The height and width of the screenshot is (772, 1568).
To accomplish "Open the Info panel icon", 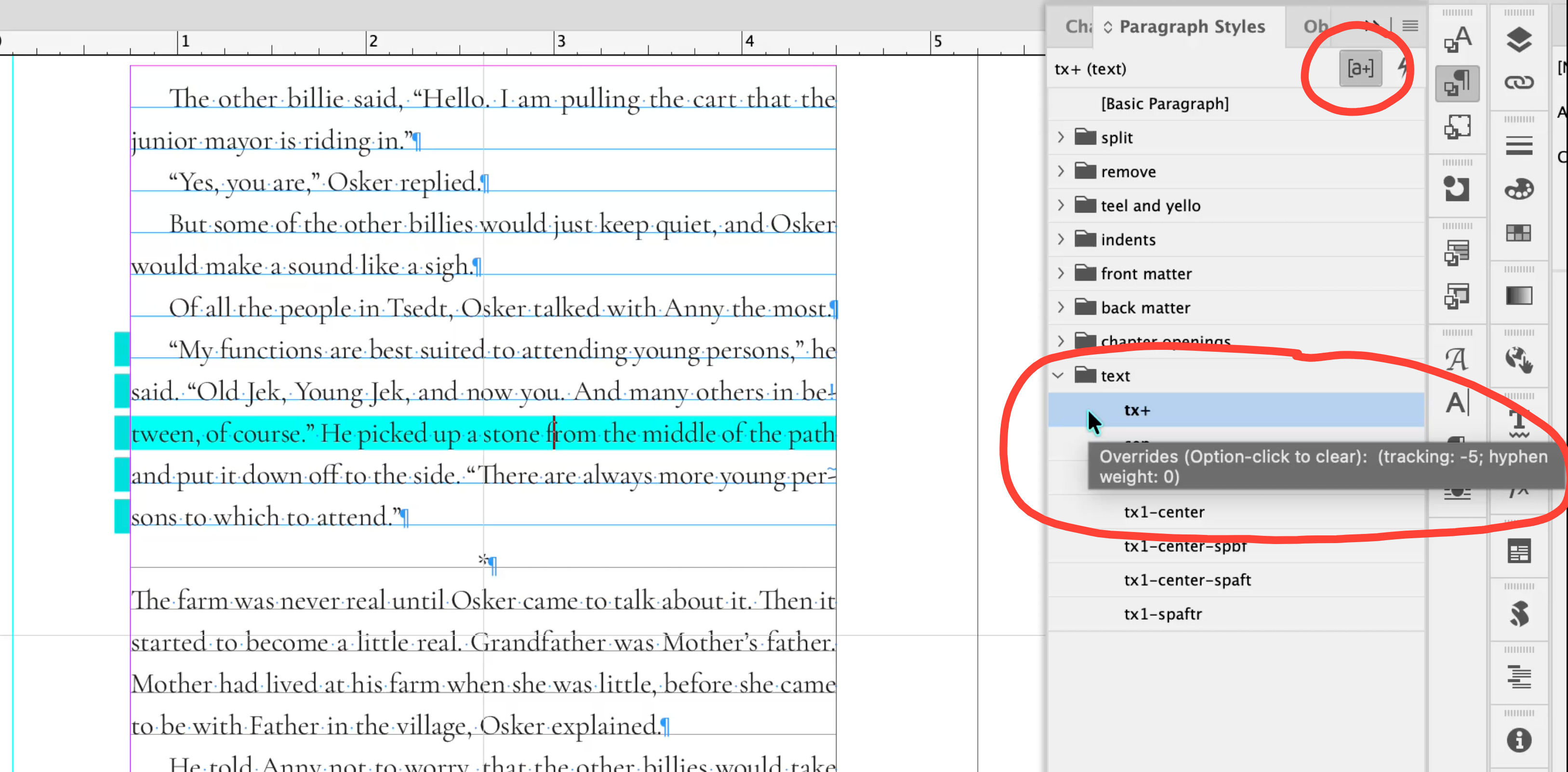I will (x=1519, y=740).
